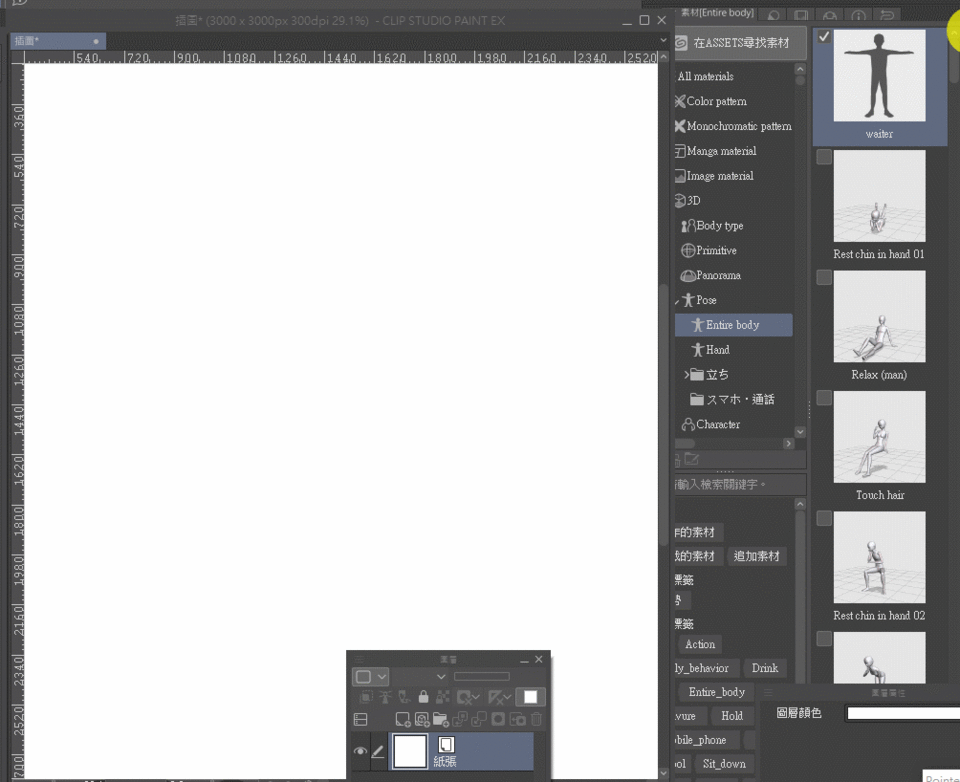Toggle lock transparent pixels icon

442,696
